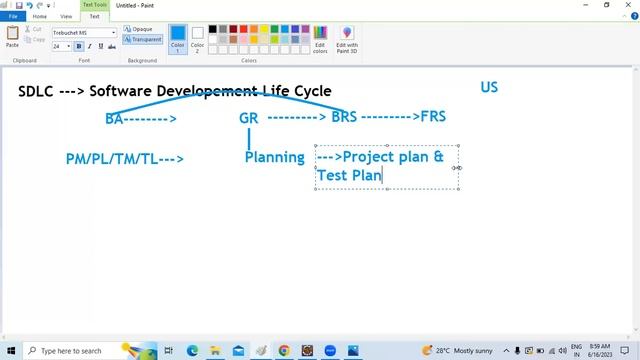Open Photos app from taskbar
This screenshot has width=640, height=360.
click(x=353, y=351)
